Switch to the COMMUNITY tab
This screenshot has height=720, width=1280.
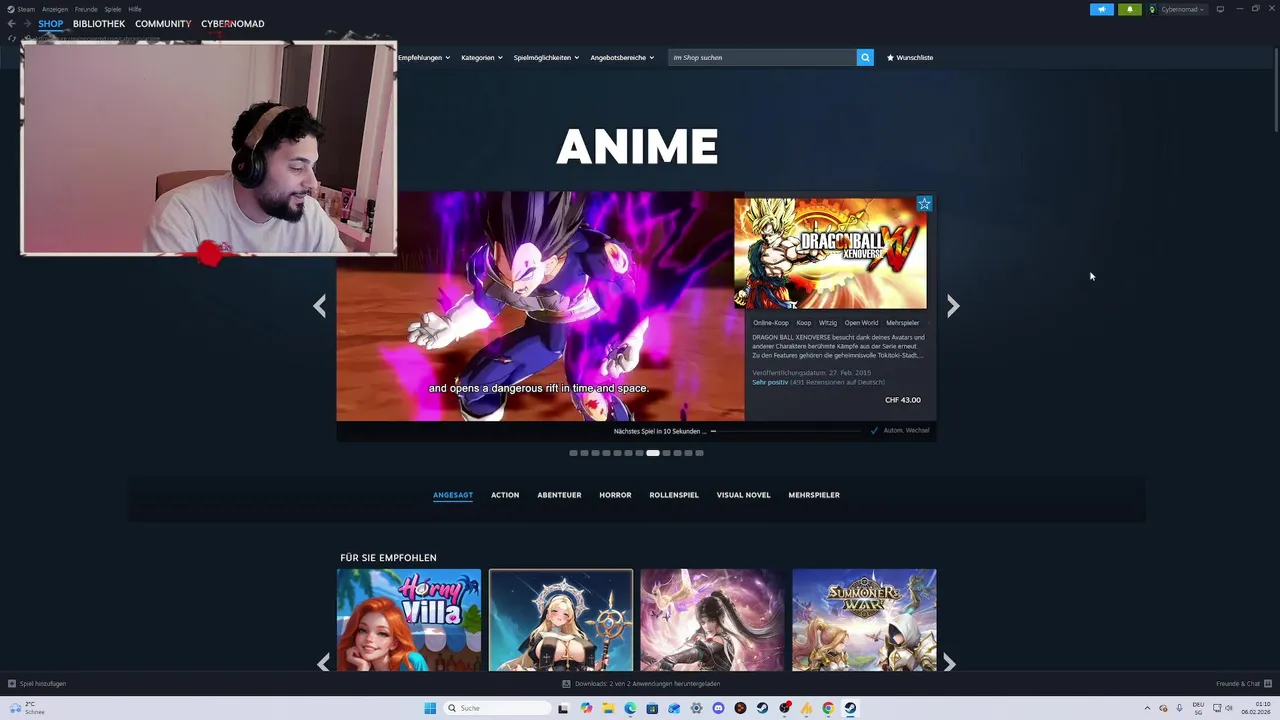pyautogui.click(x=163, y=24)
